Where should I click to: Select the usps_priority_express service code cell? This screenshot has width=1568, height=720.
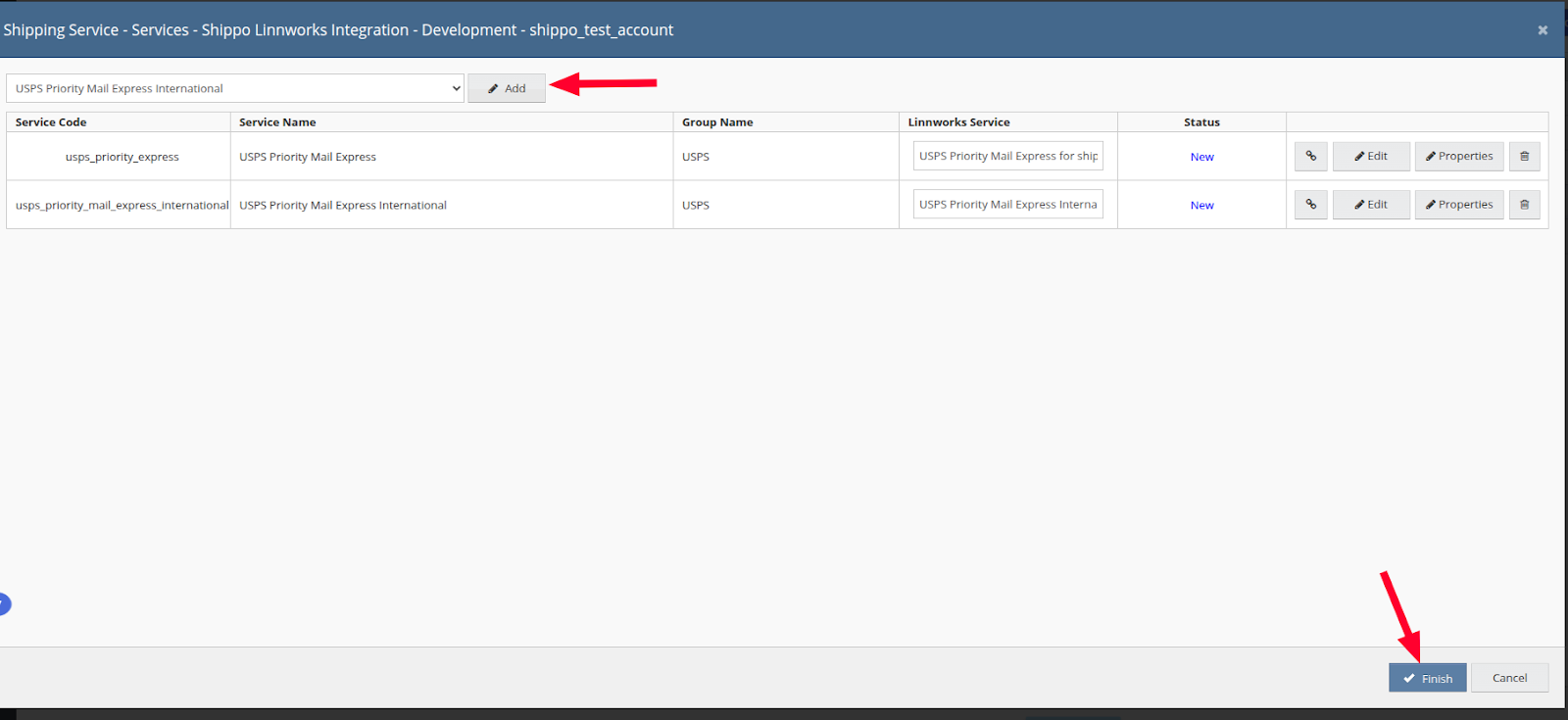[119, 157]
